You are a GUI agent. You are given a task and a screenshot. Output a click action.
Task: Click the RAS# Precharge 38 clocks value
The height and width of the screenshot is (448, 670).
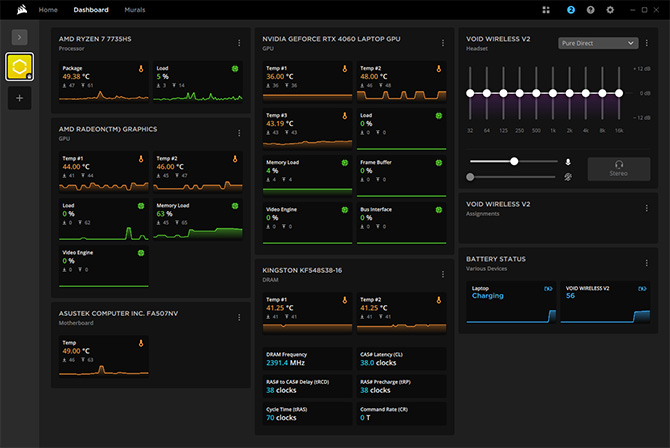375,390
